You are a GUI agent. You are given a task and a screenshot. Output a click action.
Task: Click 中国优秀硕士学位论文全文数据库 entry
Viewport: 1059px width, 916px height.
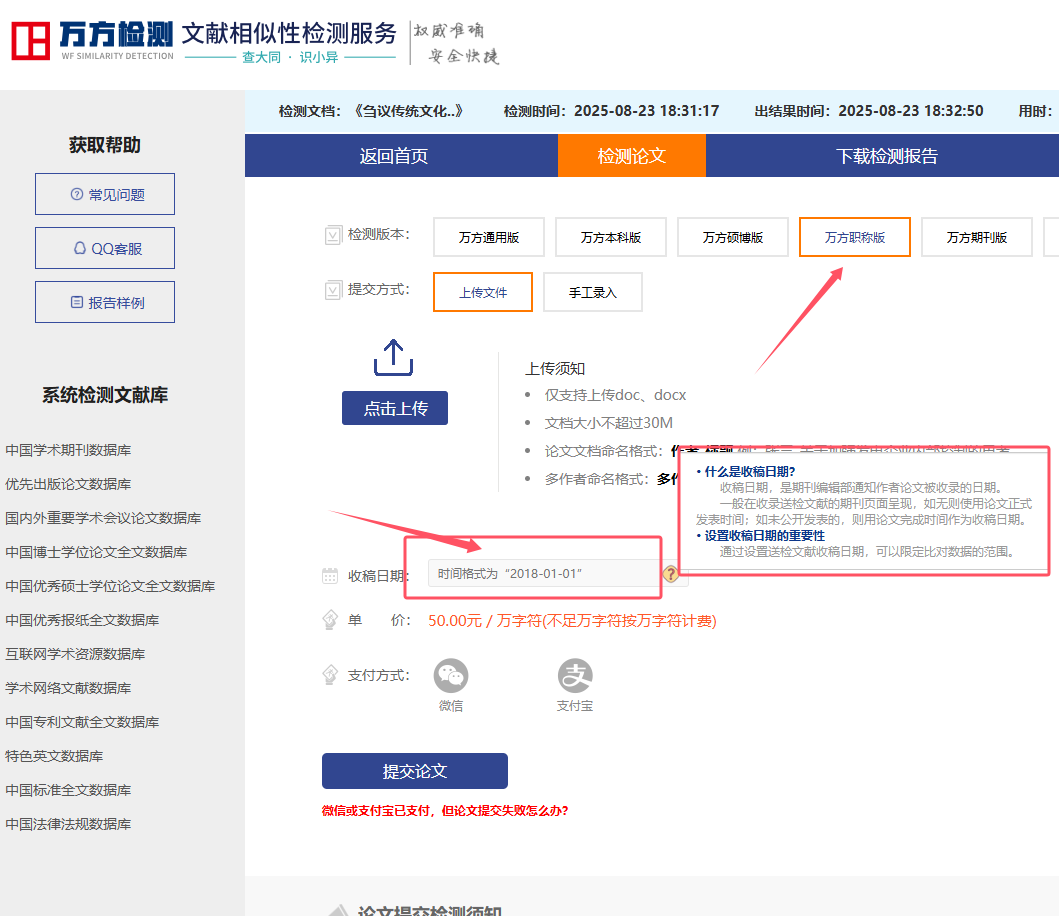110,586
